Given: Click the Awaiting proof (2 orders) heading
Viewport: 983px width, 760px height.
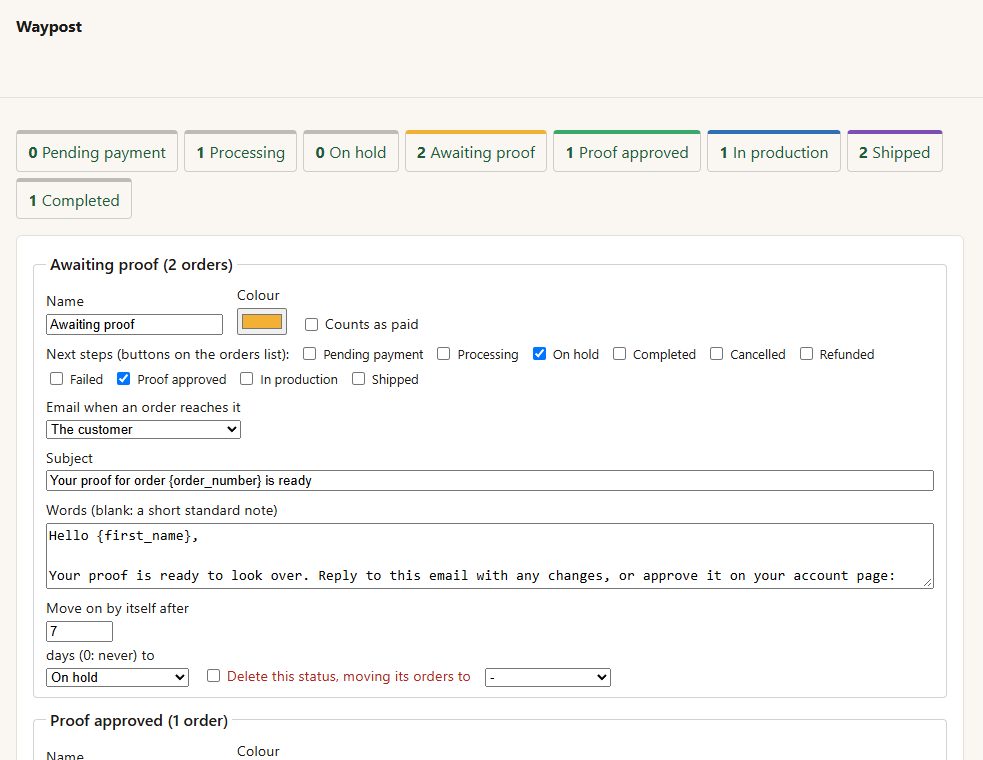Looking at the screenshot, I should point(141,265).
